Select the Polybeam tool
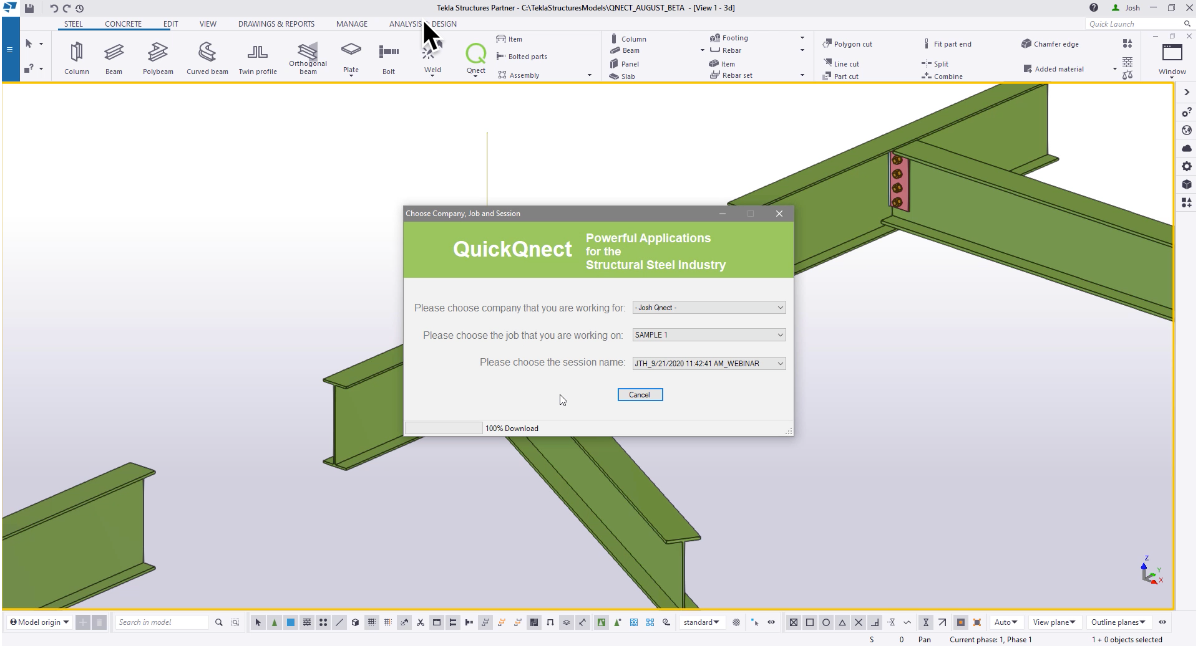Viewport: 1196px width, 646px height. [x=157, y=55]
